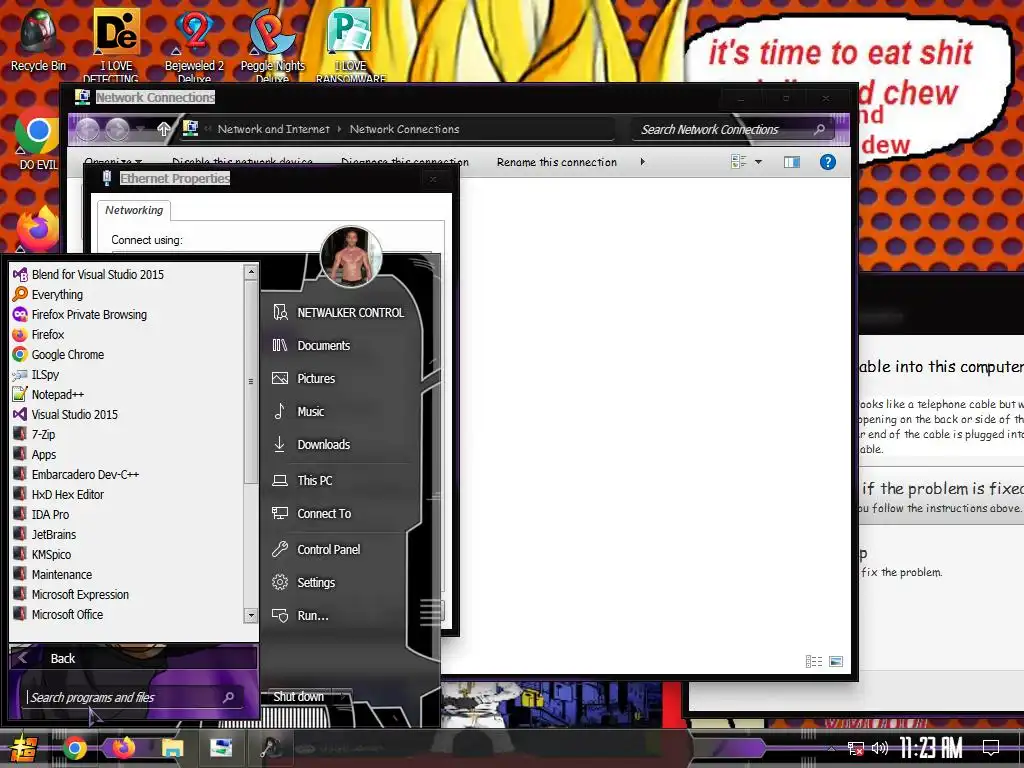Open the notification center icon
The image size is (1024, 768).
tap(991, 748)
